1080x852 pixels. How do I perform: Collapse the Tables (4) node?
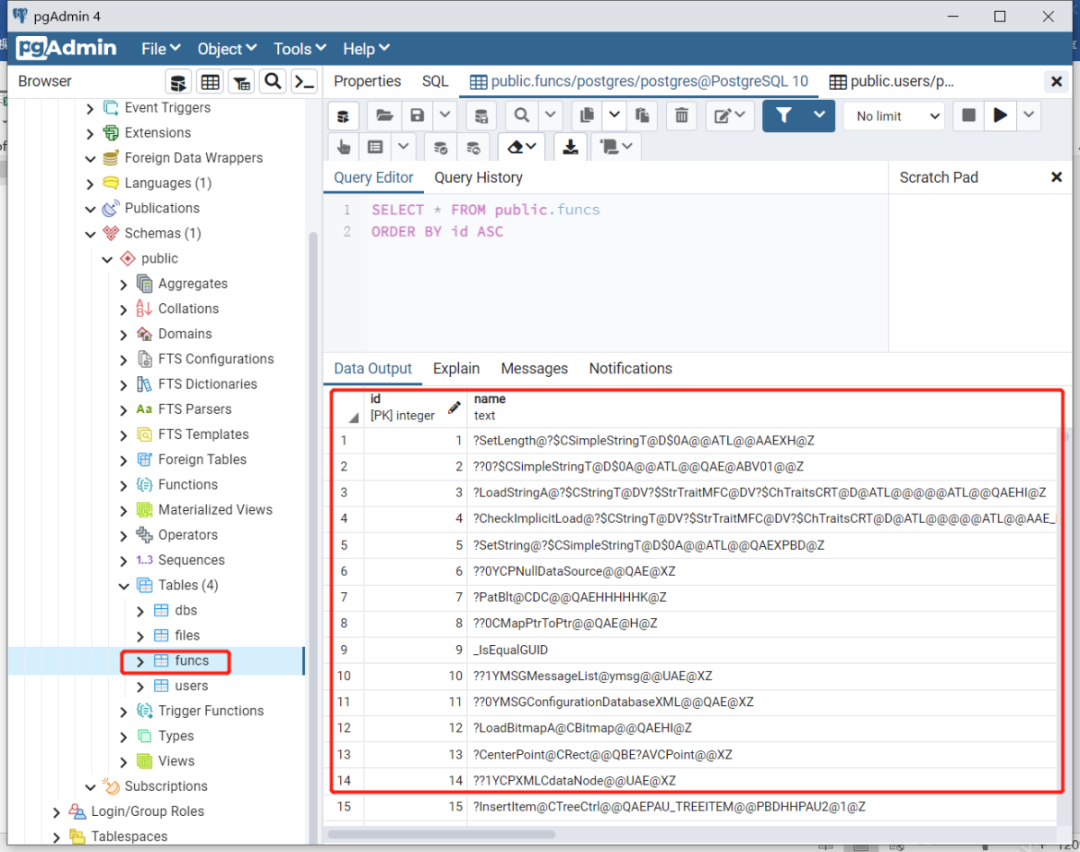point(124,586)
